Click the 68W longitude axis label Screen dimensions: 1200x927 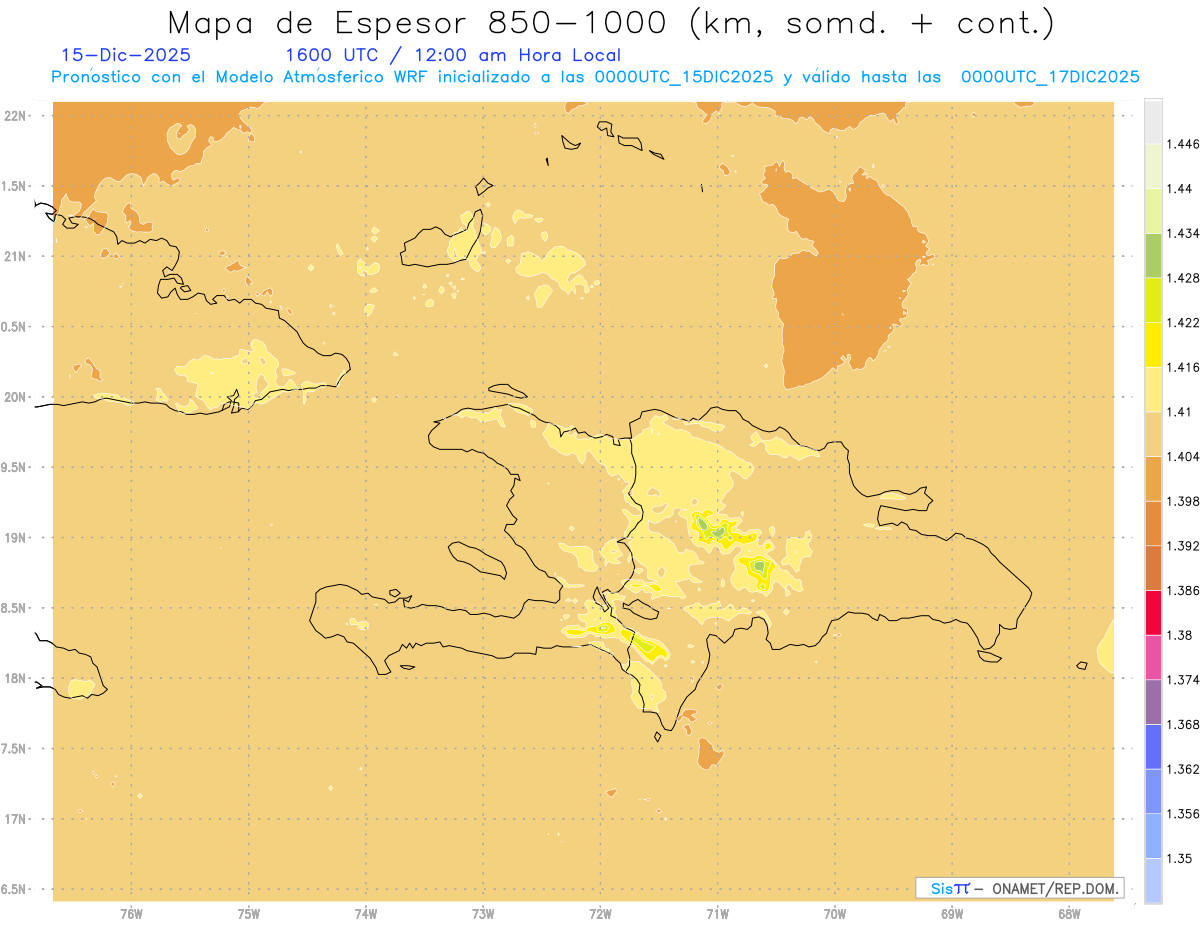tap(1069, 914)
